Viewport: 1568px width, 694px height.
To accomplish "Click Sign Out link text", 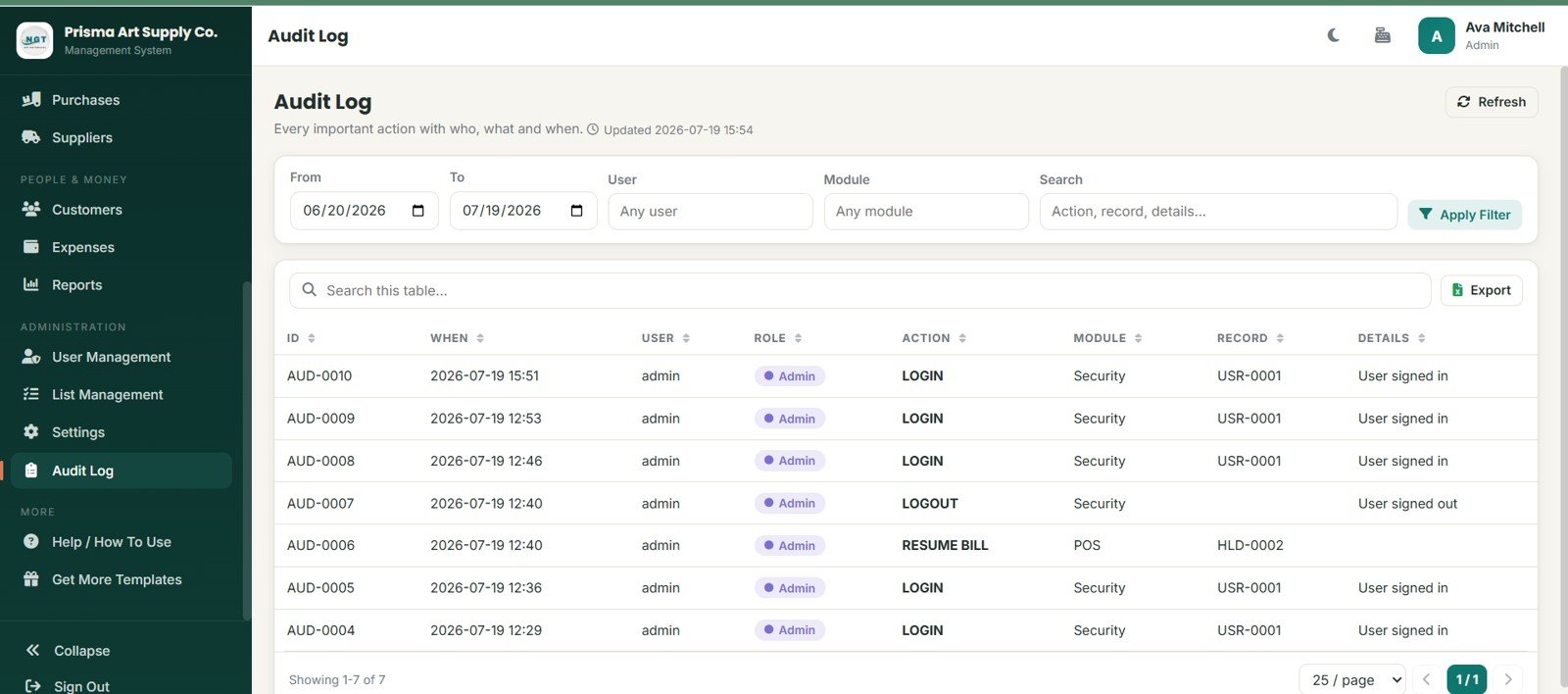I will coord(81,686).
